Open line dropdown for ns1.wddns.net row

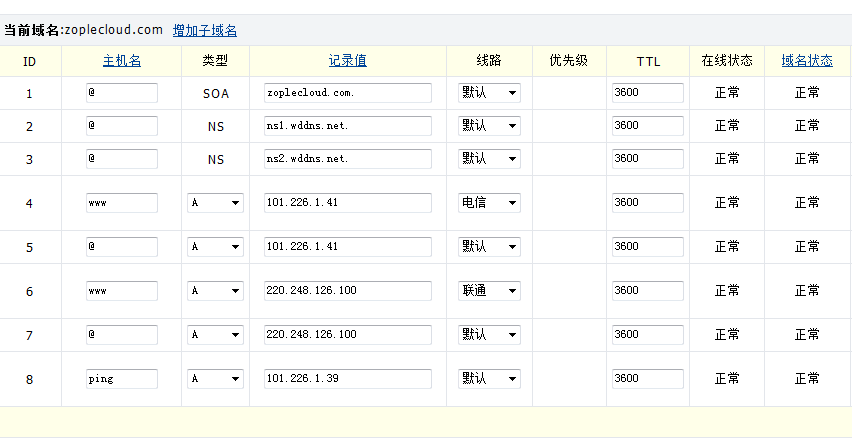point(489,126)
